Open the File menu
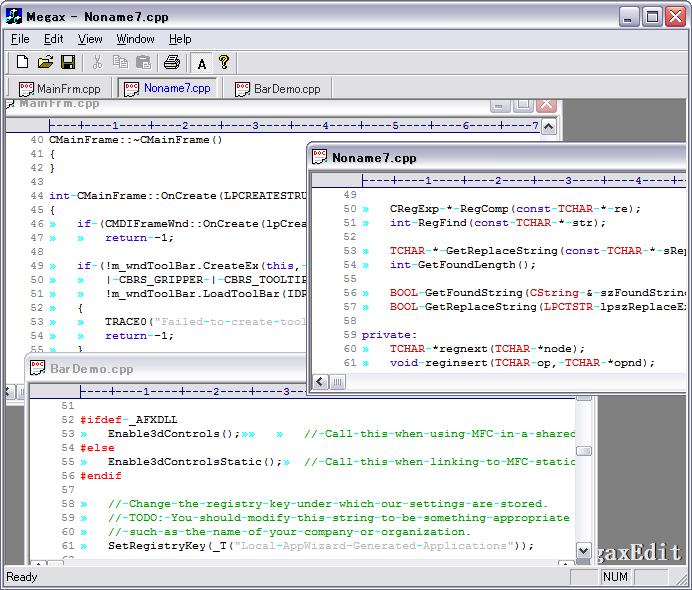 [20, 39]
